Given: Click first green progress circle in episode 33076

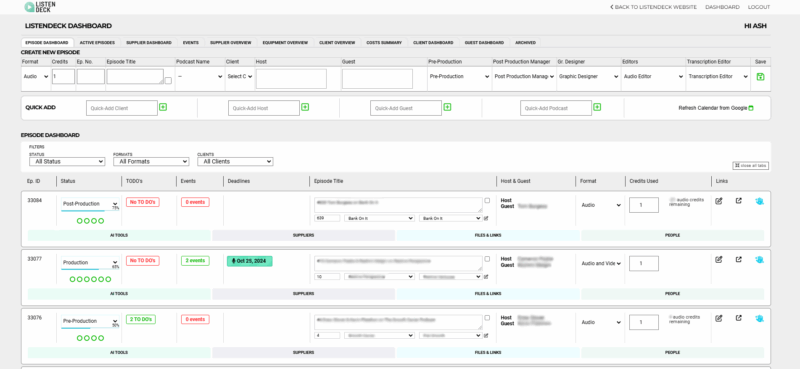Looking at the screenshot, I should (80, 338).
